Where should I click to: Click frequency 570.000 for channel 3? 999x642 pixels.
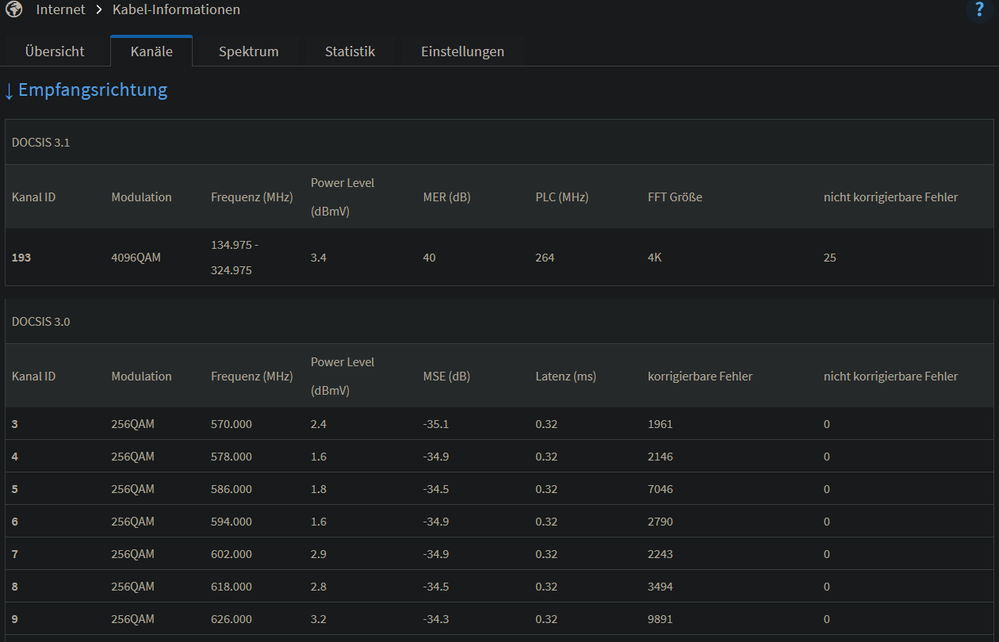tap(231, 424)
